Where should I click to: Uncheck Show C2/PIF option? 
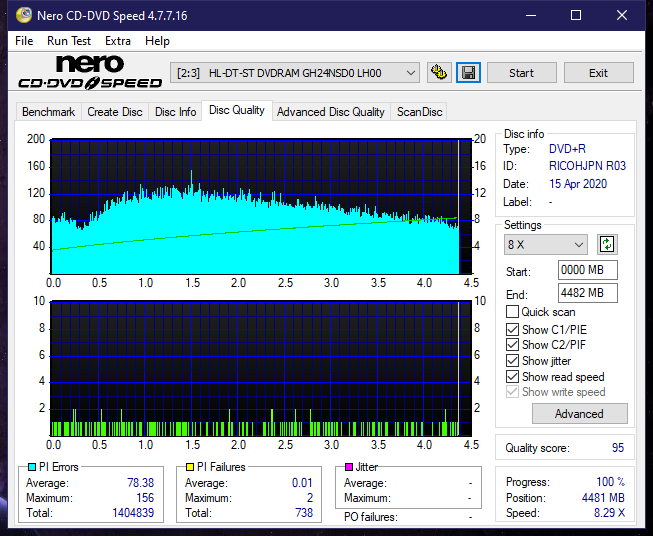pyautogui.click(x=512, y=345)
